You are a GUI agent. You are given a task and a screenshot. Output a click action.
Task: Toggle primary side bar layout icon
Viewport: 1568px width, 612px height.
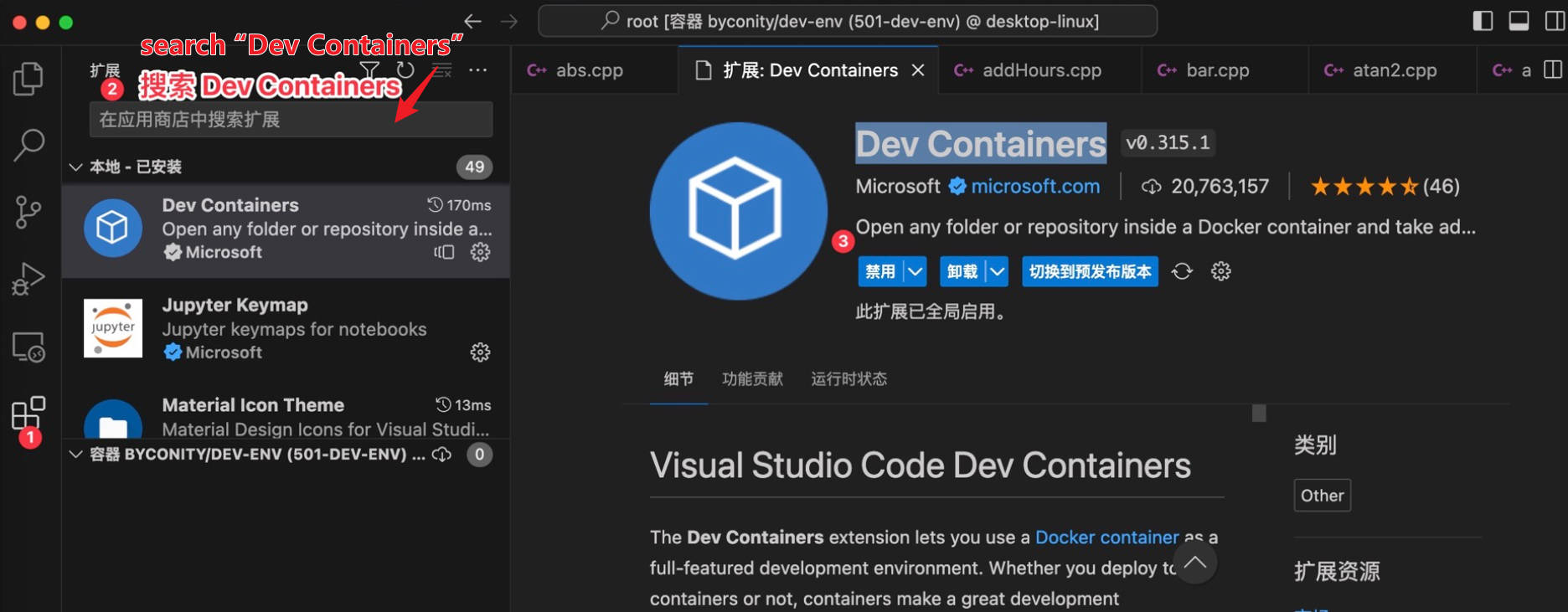click(1483, 21)
